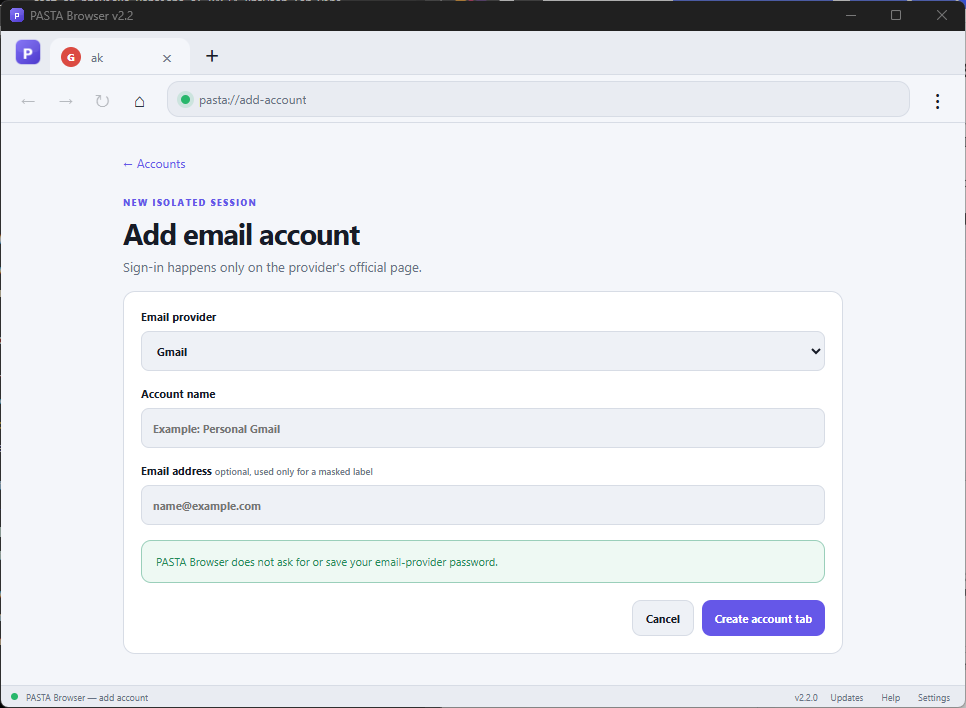Go to the home page icon
The image size is (966, 708).
click(140, 100)
